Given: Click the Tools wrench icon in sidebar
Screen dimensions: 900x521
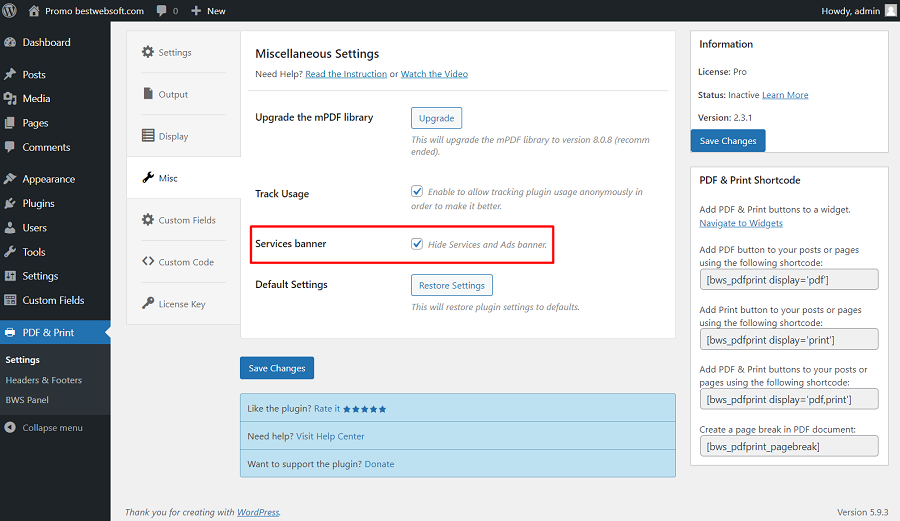Looking at the screenshot, I should 10,252.
